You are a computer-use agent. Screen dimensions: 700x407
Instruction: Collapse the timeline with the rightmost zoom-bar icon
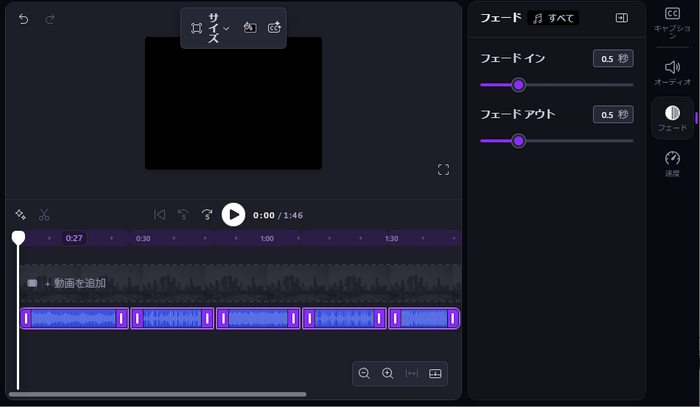435,373
